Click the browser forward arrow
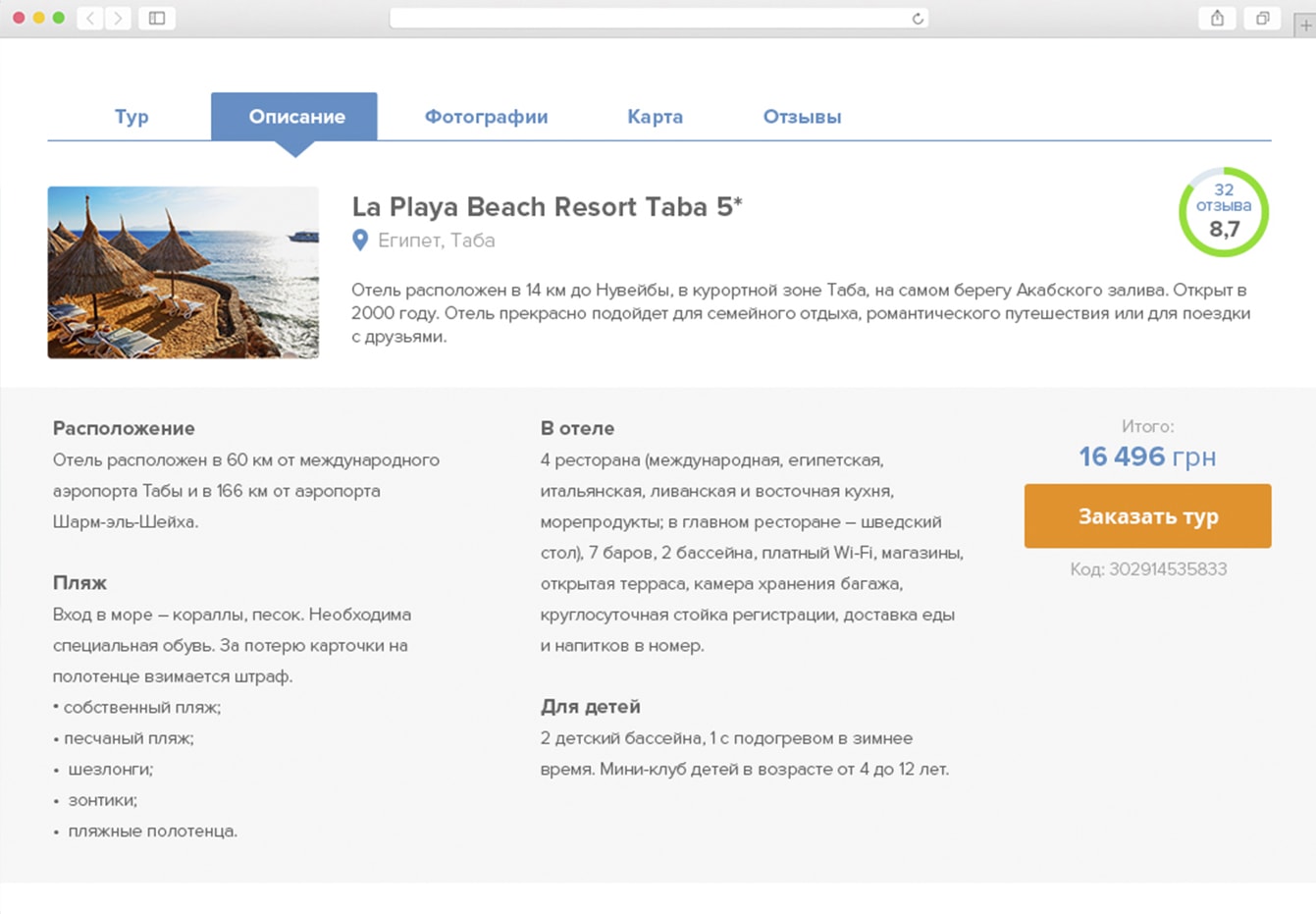The width and height of the screenshot is (1316, 914). 118,18
